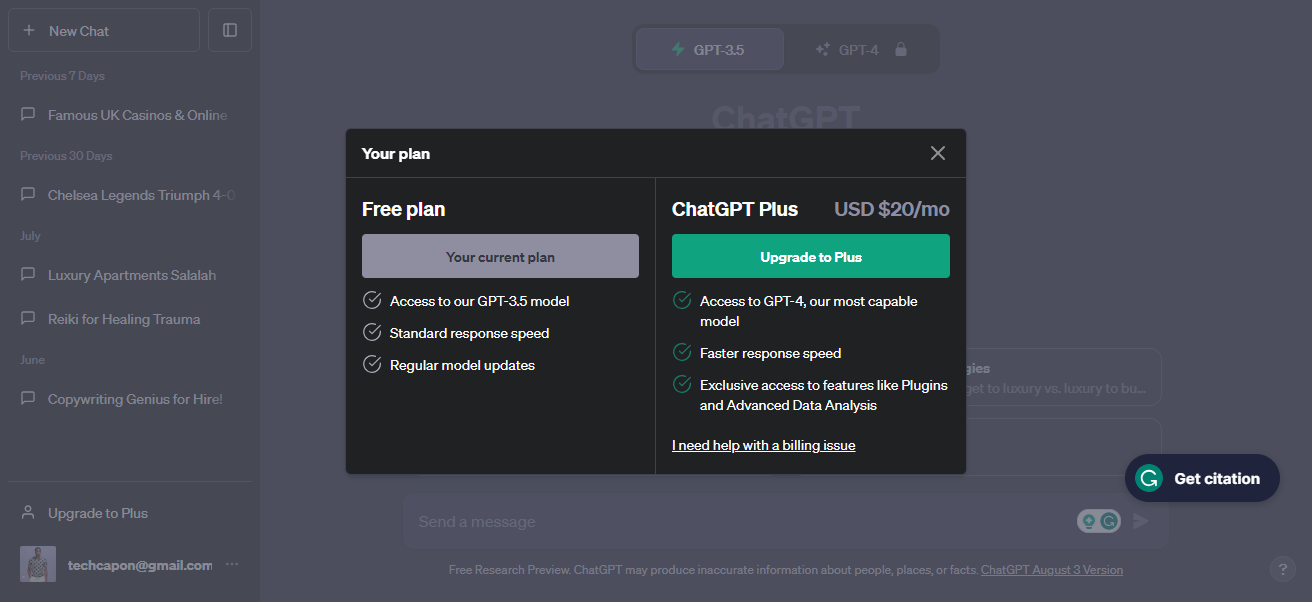
Task: Click checkmark beside Access to GPT-4
Action: tap(682, 300)
